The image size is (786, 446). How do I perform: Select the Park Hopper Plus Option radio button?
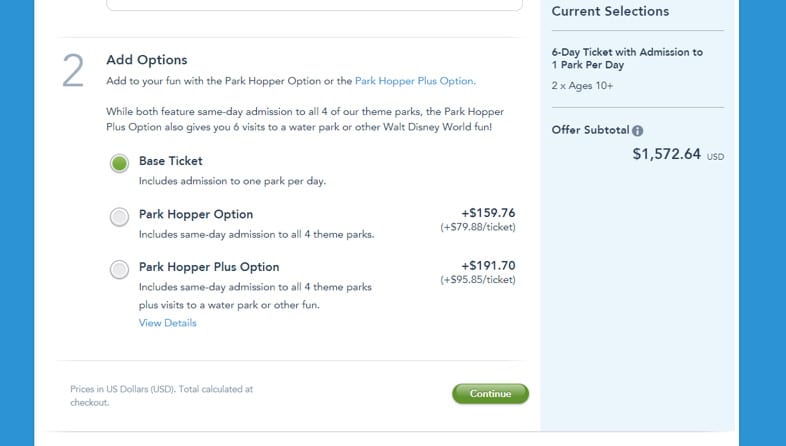click(119, 270)
